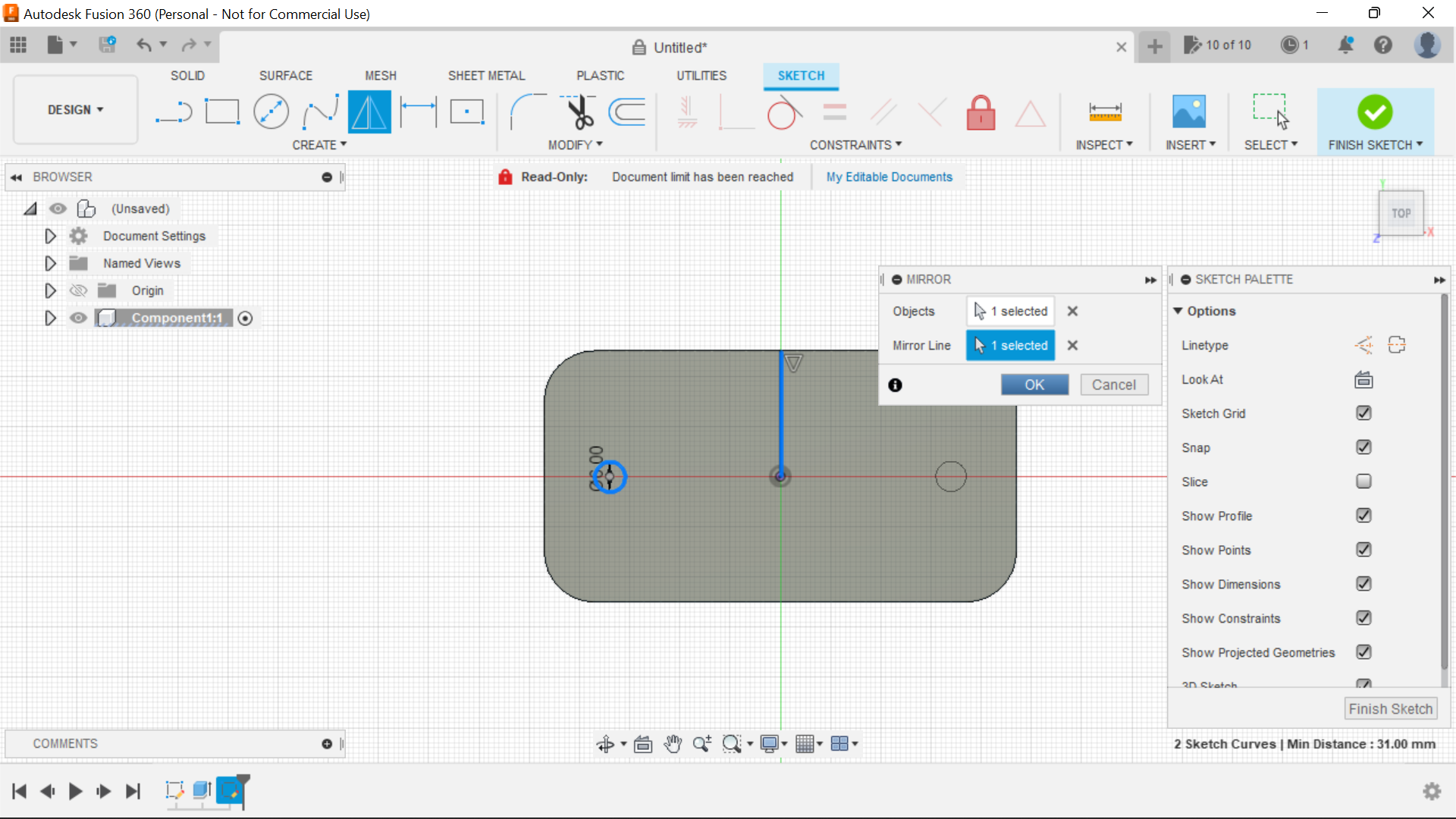This screenshot has width=1456, height=819.
Task: Open the DESIGN workspace dropdown
Action: pyautogui.click(x=76, y=110)
